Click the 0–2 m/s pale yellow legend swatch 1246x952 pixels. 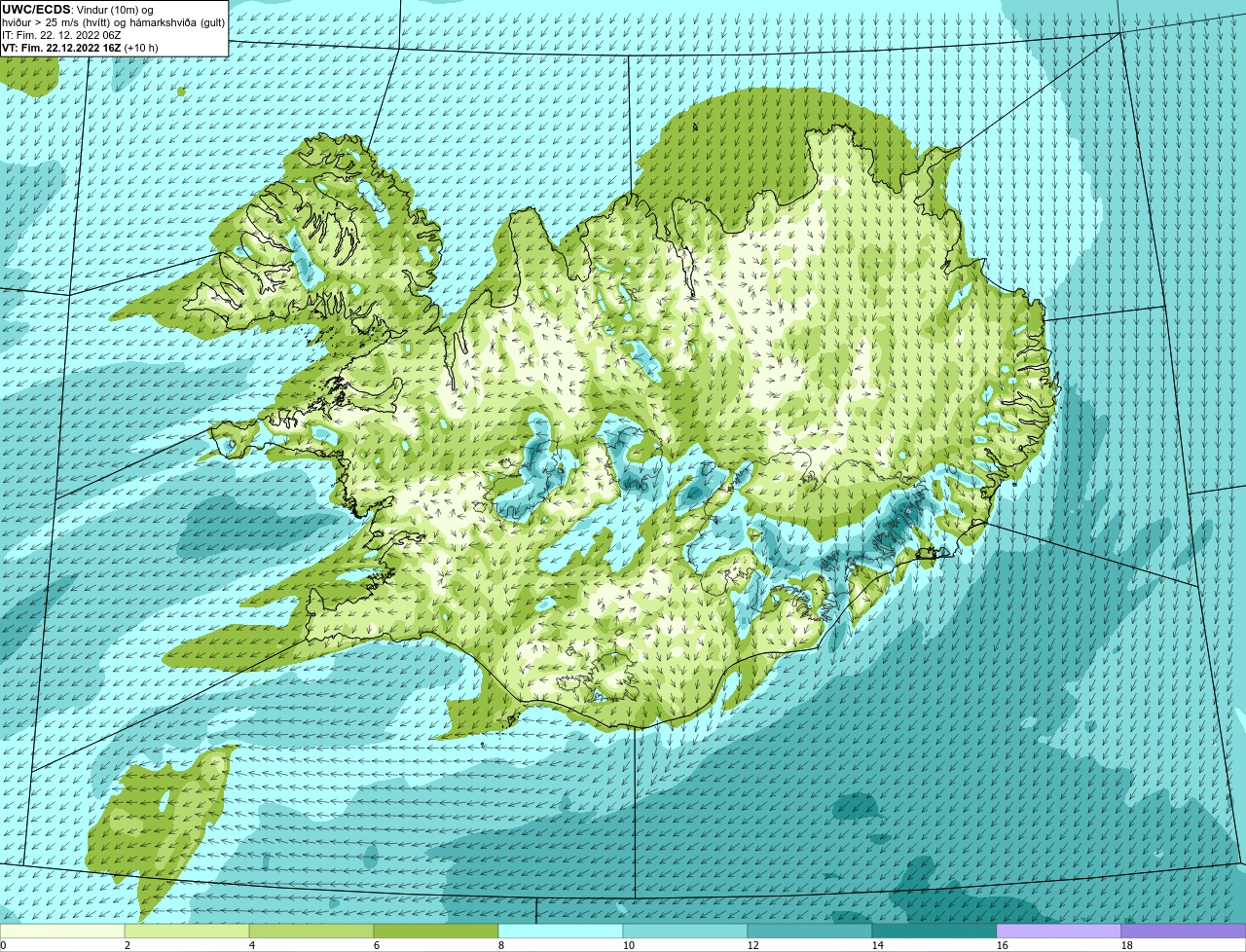click(62, 932)
